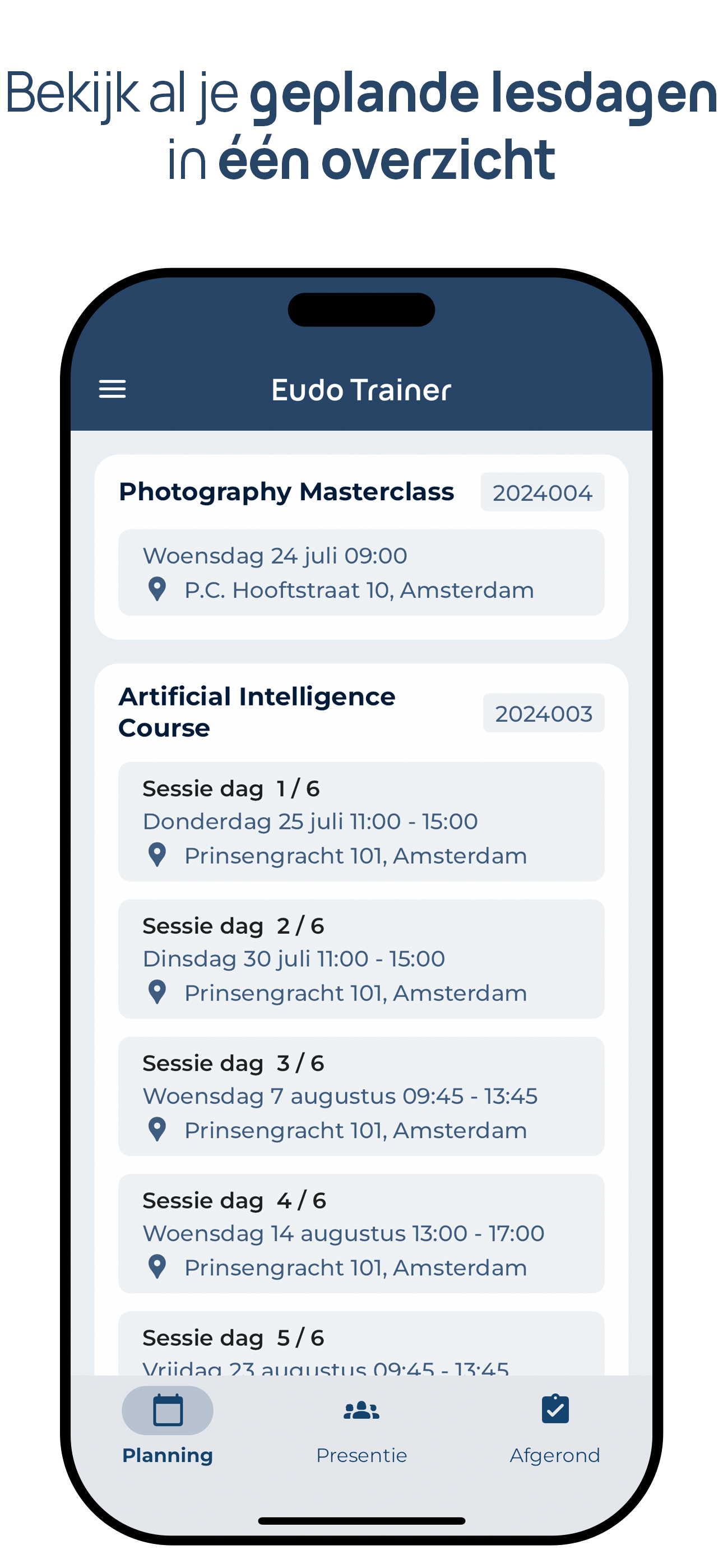Screen dimensions: 723x1568
Task: Switch to the Afgerond tab
Action: (x=554, y=1455)
